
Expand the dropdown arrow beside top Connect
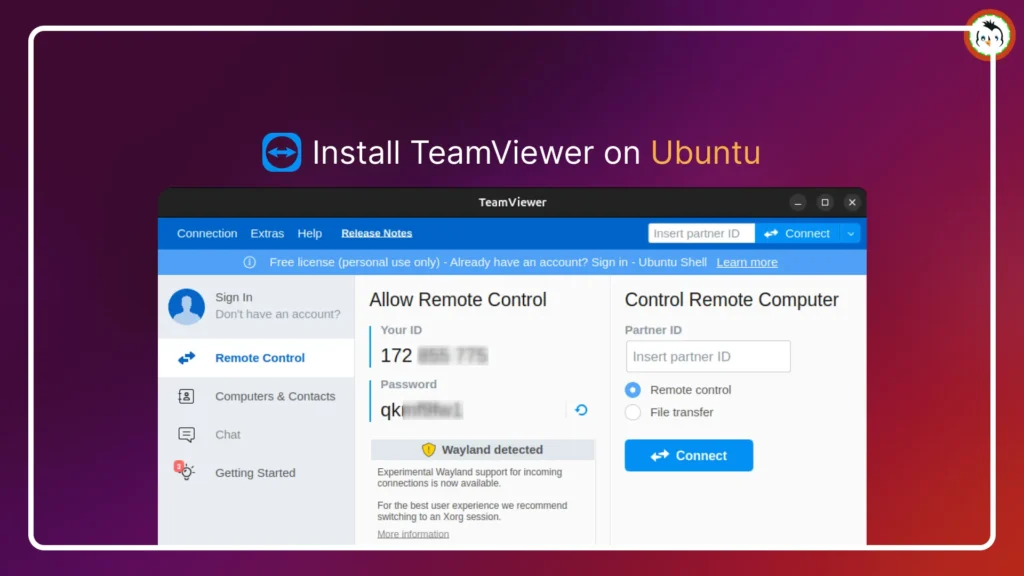pyautogui.click(x=850, y=233)
